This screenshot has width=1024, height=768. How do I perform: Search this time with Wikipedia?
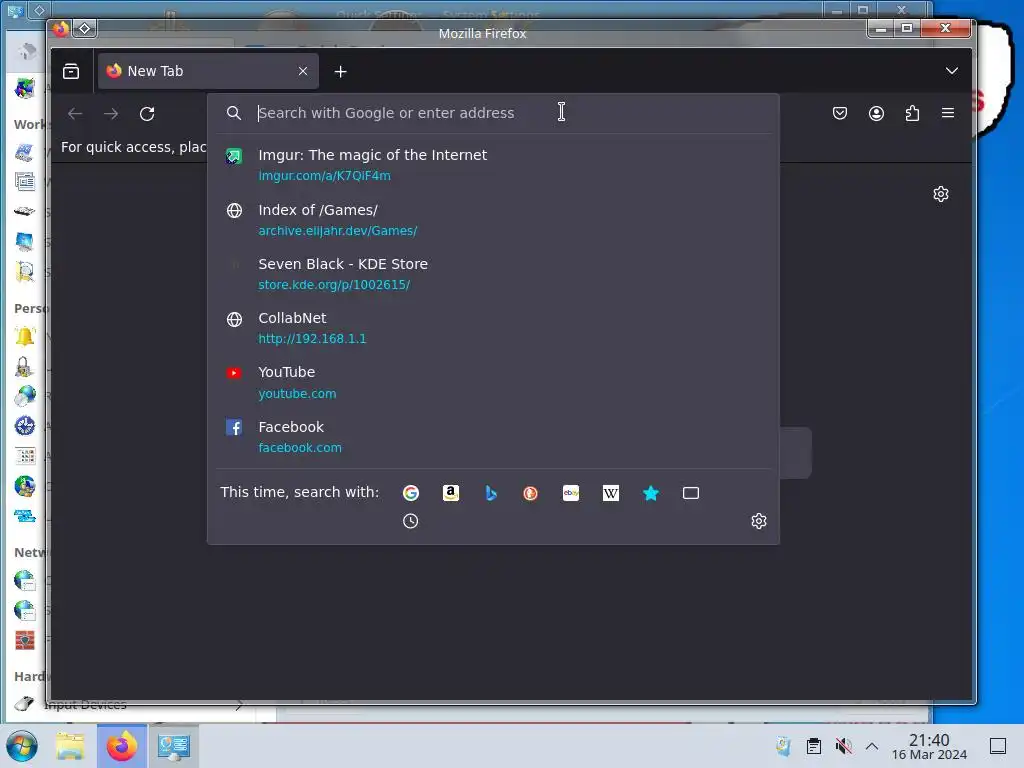611,493
